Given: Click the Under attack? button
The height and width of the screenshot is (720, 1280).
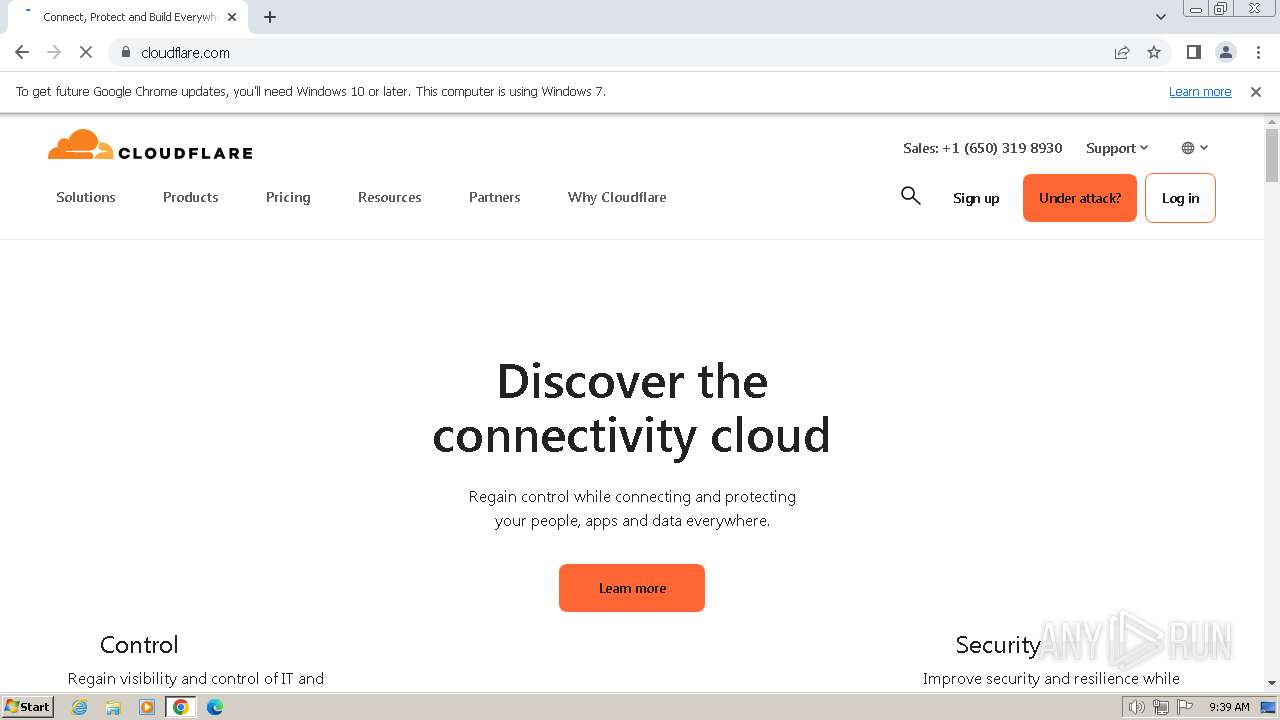Looking at the screenshot, I should (x=1080, y=198).
